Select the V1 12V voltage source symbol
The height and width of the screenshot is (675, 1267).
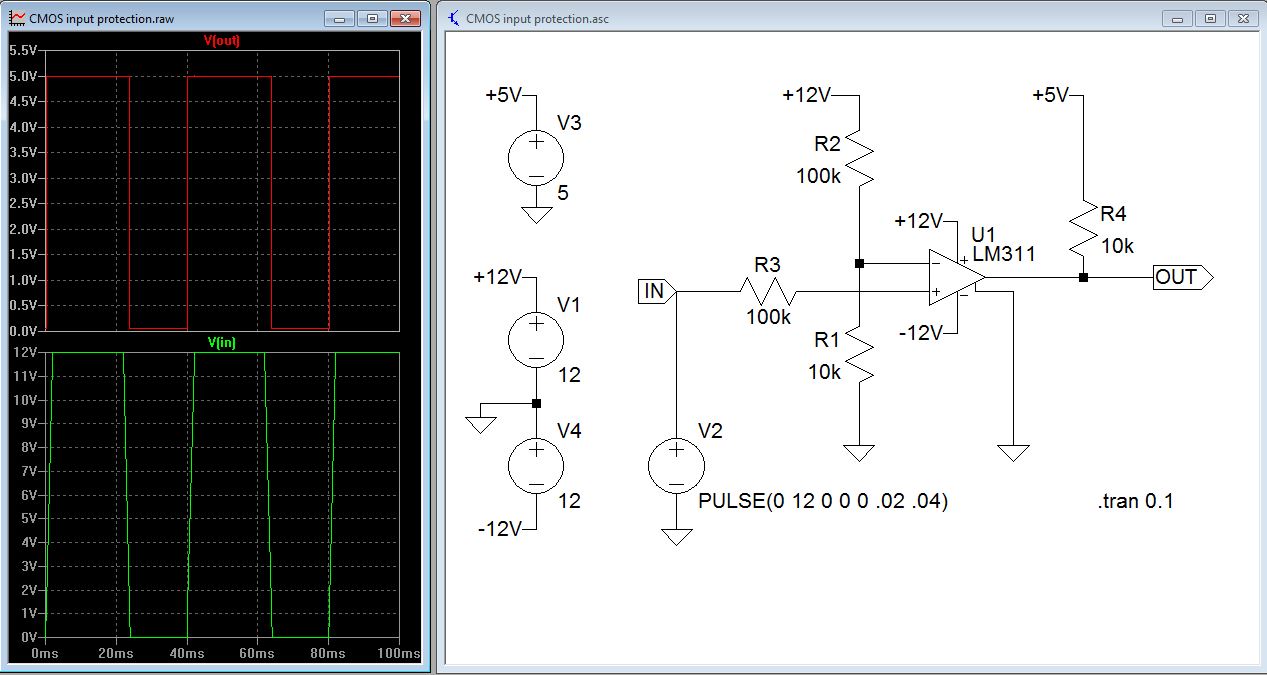click(x=536, y=340)
